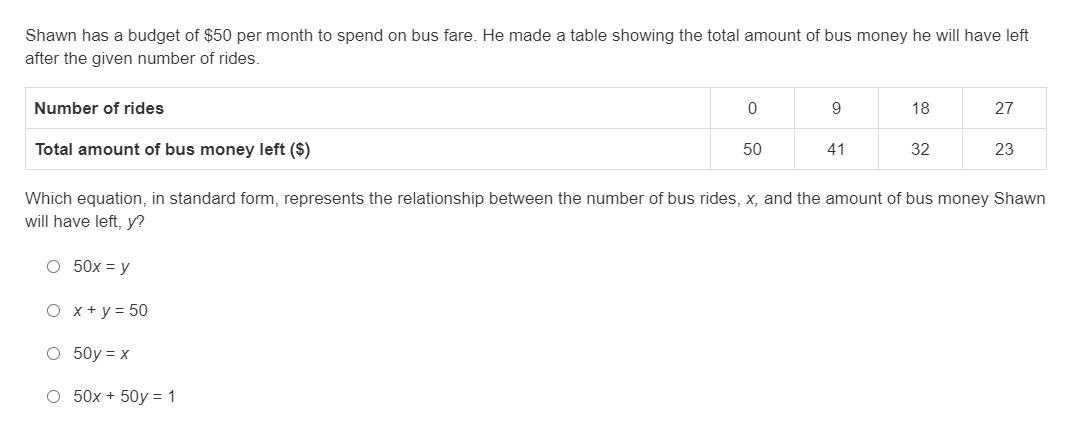
Task: Click the "Total amount of bus money left ($)" header
Action: [172, 149]
